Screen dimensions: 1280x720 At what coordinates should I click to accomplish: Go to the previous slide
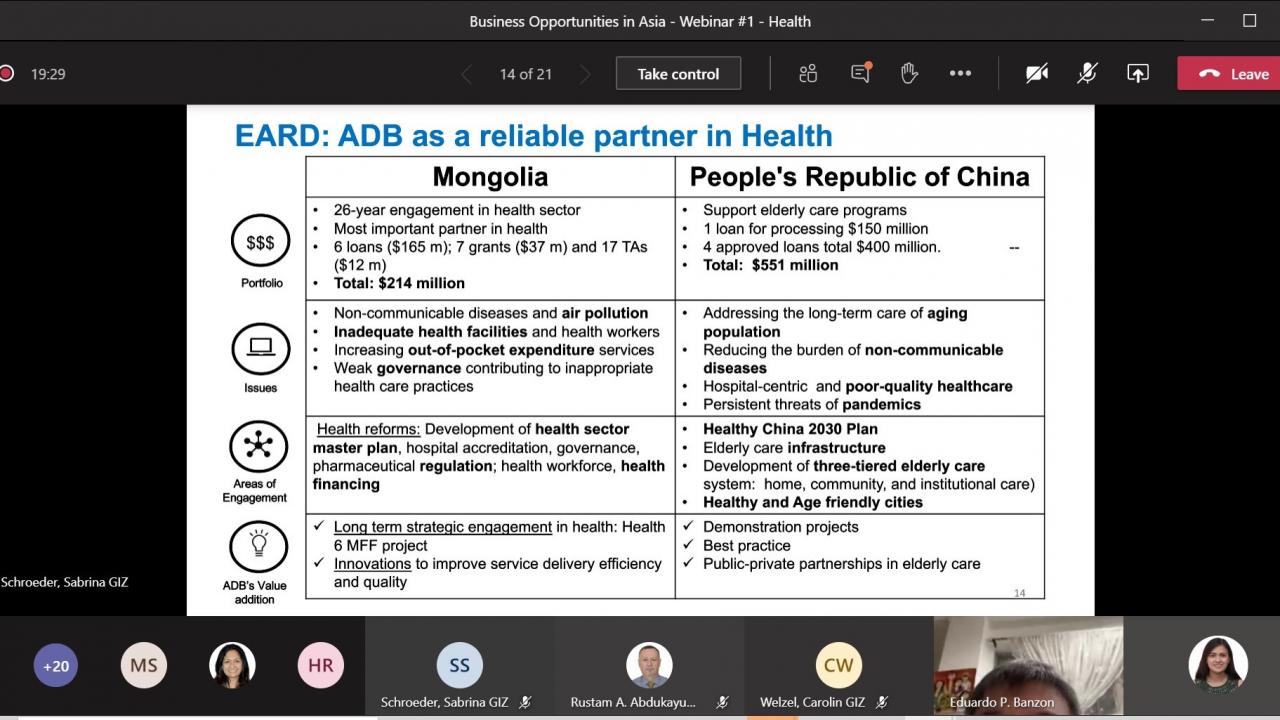coord(467,74)
